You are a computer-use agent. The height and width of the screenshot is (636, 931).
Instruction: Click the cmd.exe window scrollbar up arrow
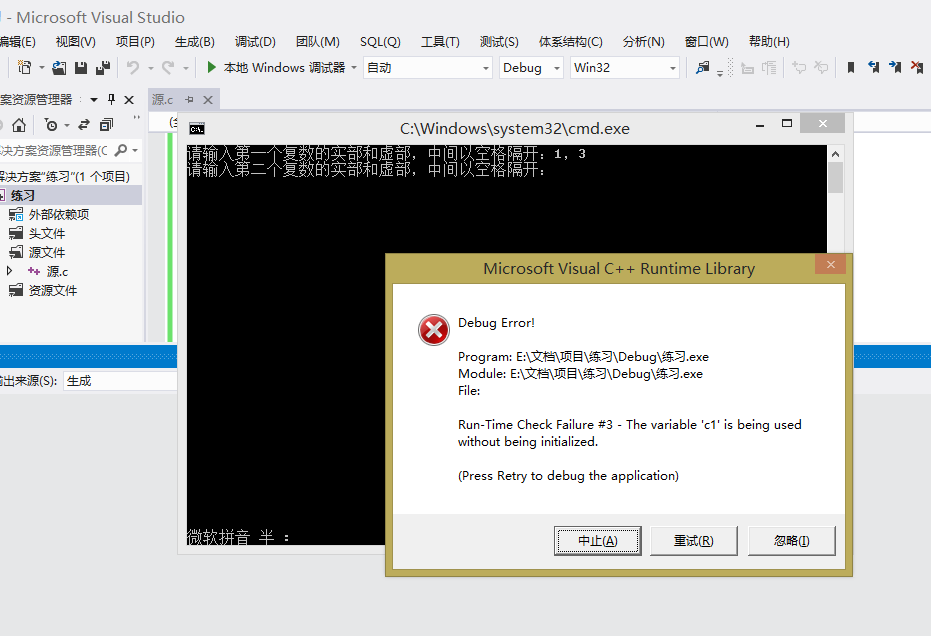click(x=835, y=154)
